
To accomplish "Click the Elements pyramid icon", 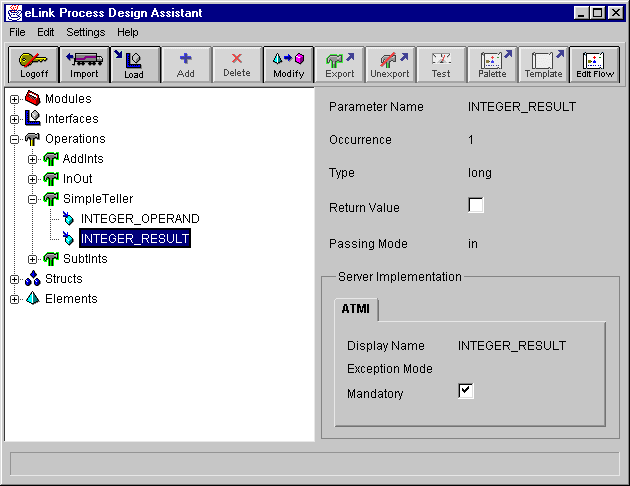I will click(33, 298).
